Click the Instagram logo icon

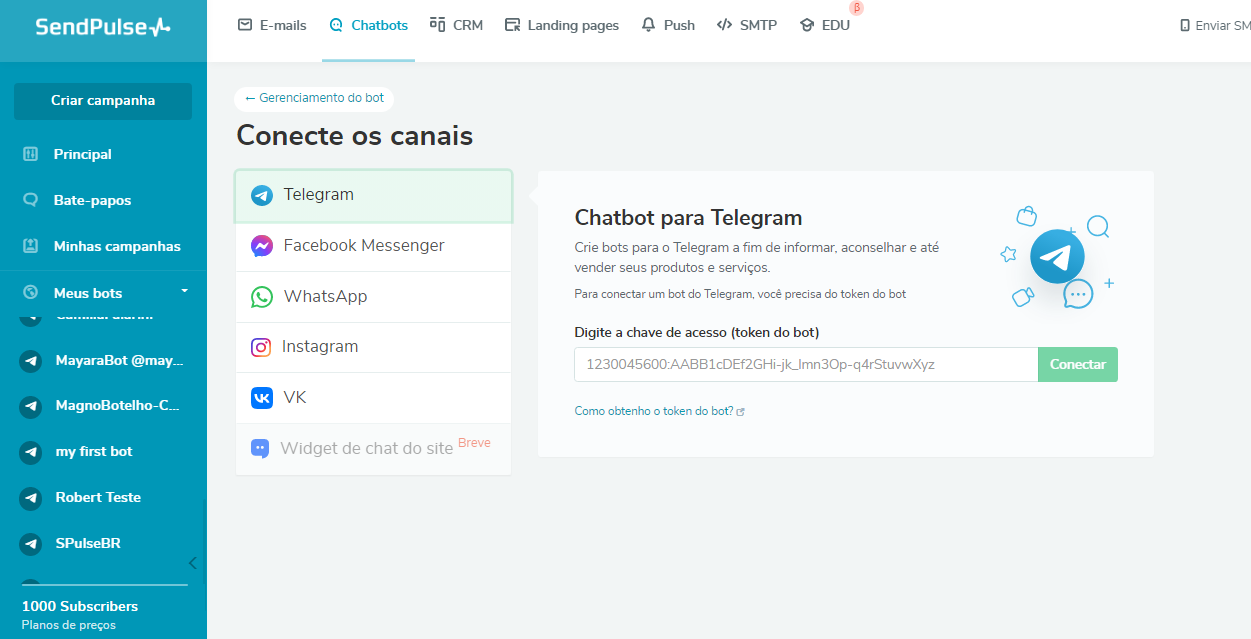tap(261, 347)
